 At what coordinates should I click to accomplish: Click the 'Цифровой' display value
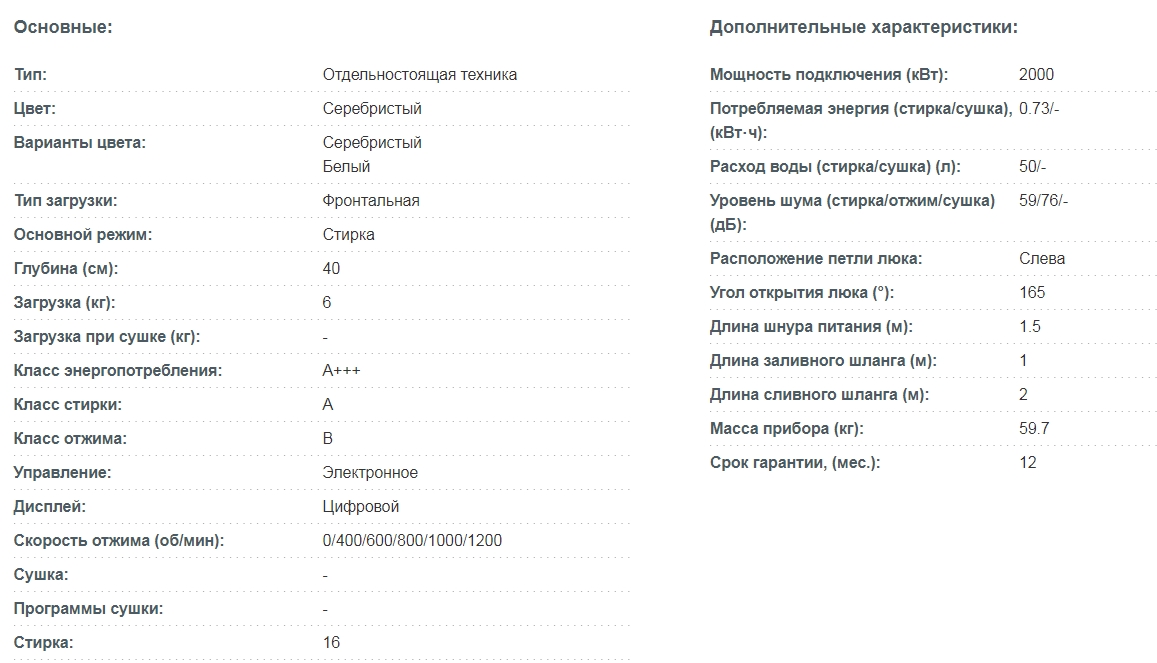361,506
